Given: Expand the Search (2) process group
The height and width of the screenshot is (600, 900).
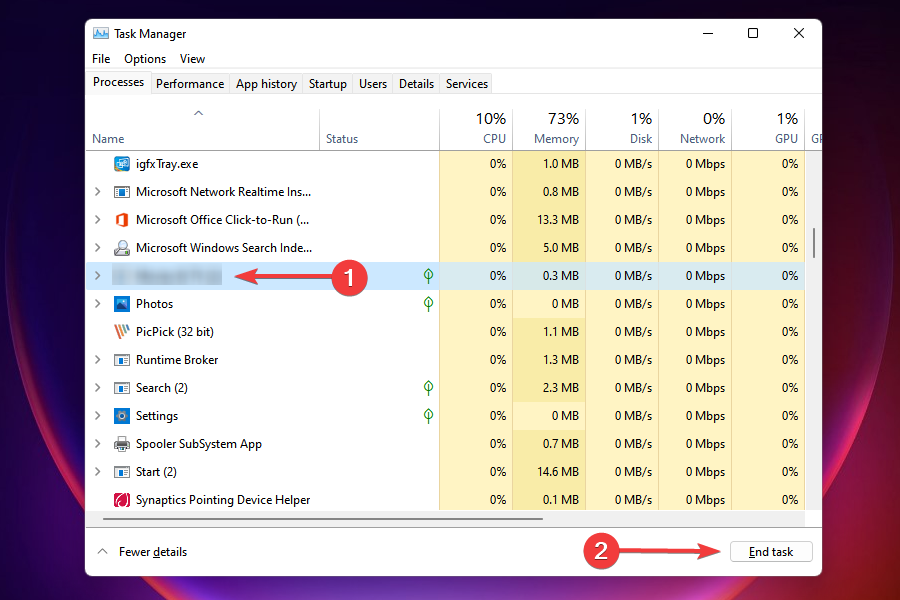Looking at the screenshot, I should [x=97, y=387].
